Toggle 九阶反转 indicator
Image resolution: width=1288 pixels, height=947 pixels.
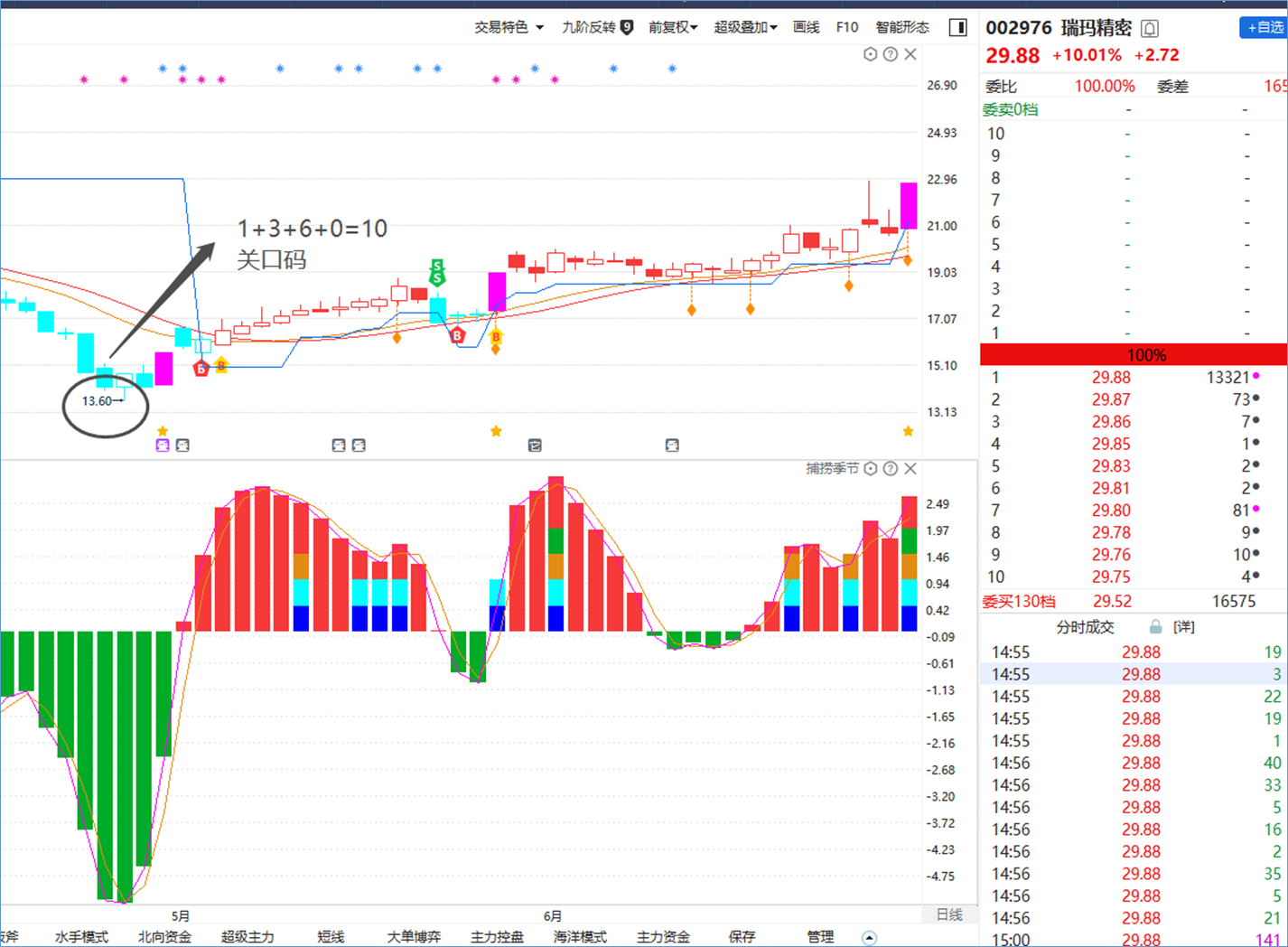597,27
